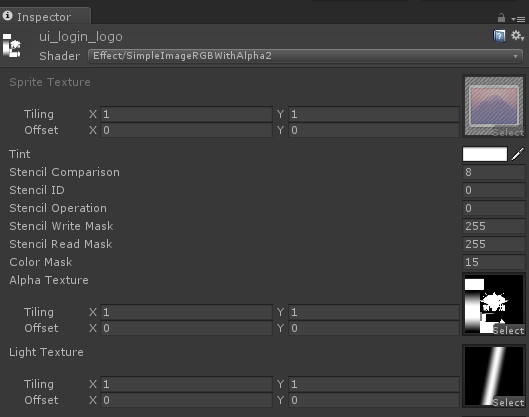529x417 pixels.
Task: Open the Inspector panel options menu
Action: coord(518,19)
